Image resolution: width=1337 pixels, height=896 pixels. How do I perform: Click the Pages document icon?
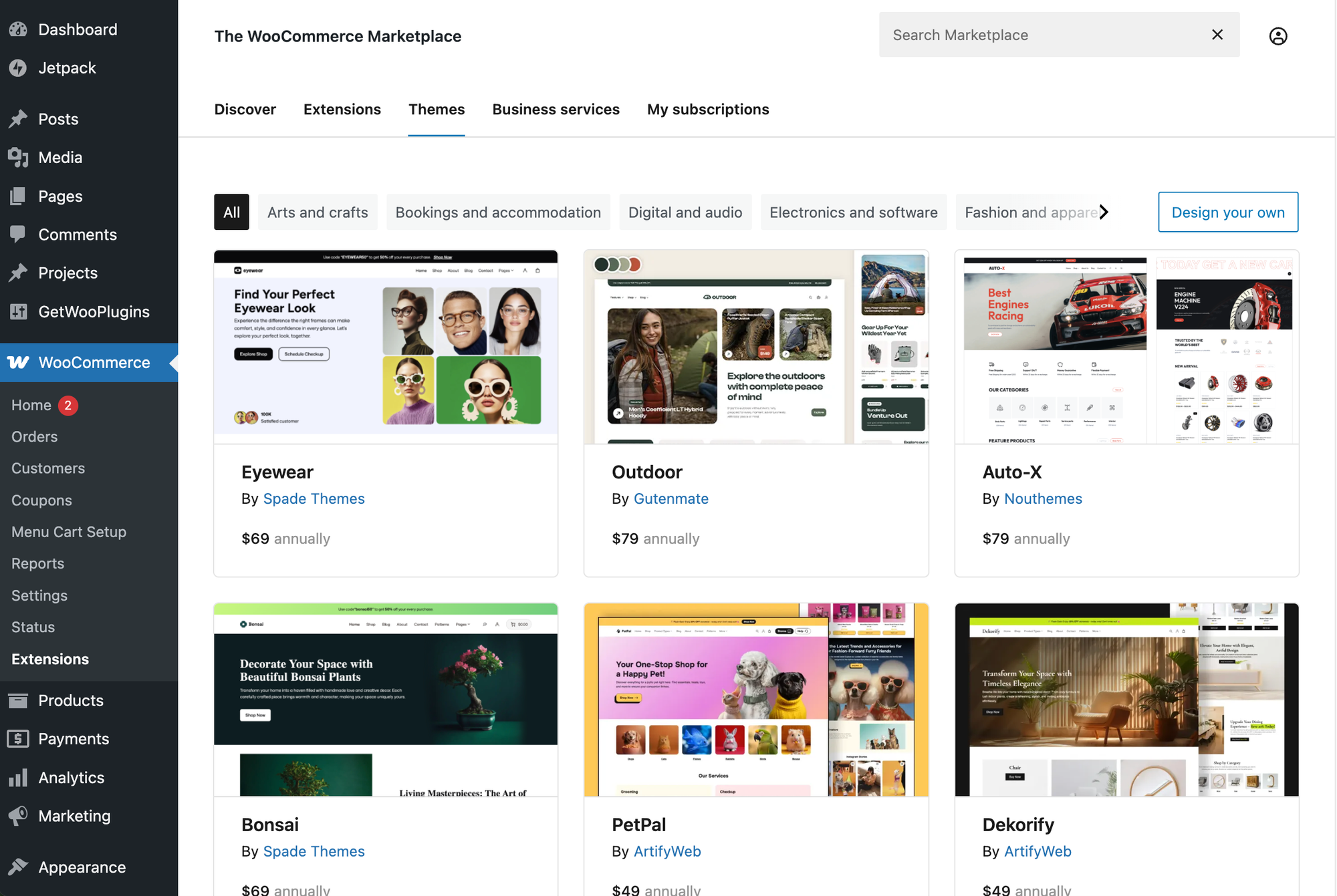coord(18,196)
